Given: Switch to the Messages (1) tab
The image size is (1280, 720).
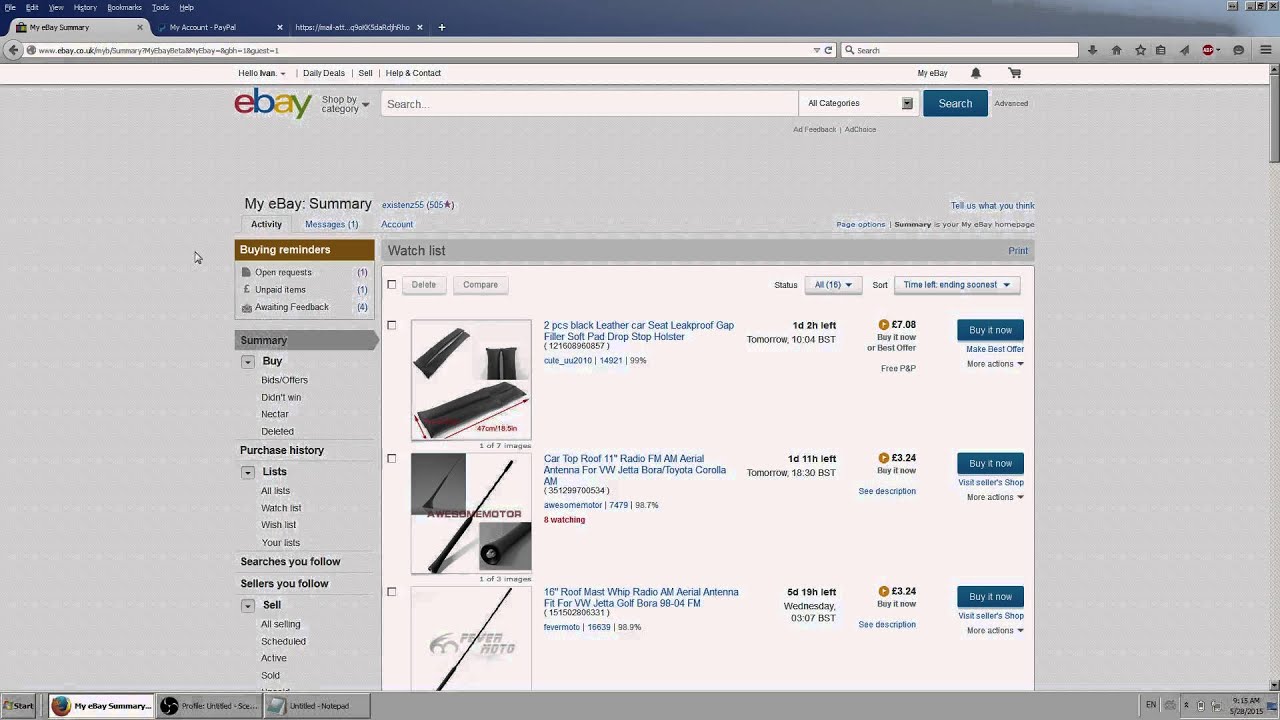Looking at the screenshot, I should [331, 224].
